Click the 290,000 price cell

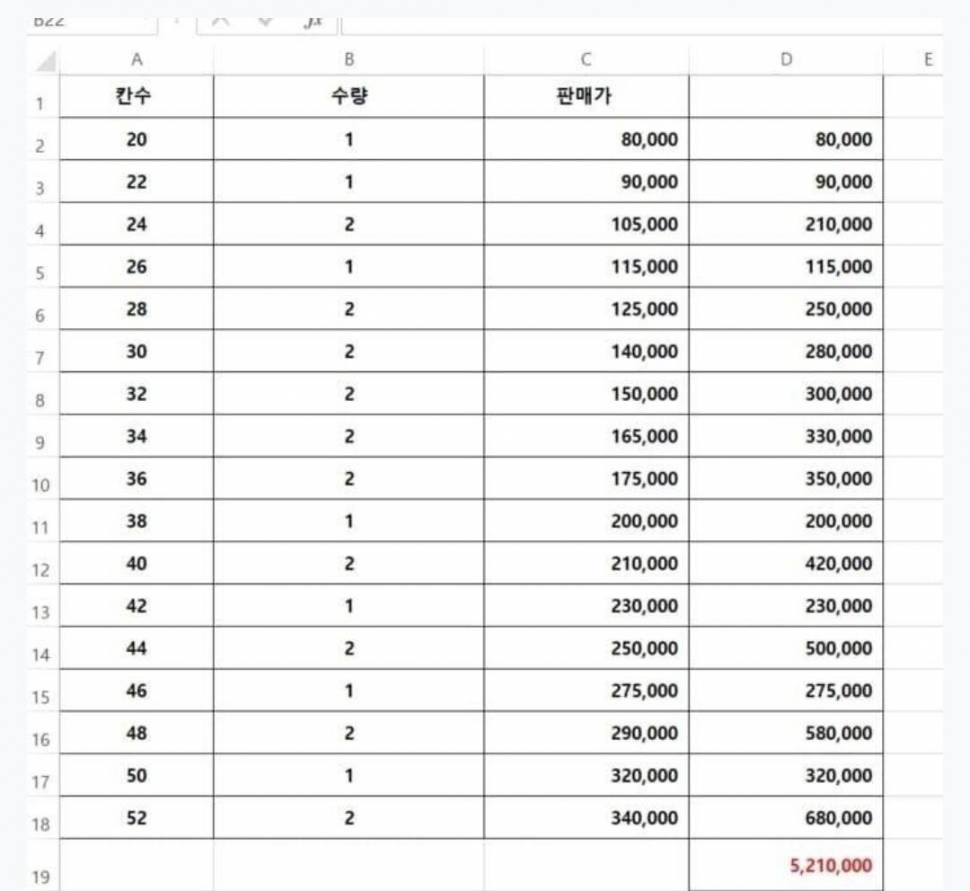[x=586, y=733]
